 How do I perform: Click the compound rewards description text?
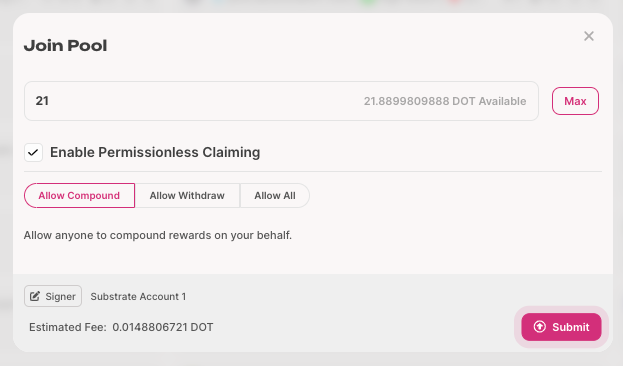point(158,235)
